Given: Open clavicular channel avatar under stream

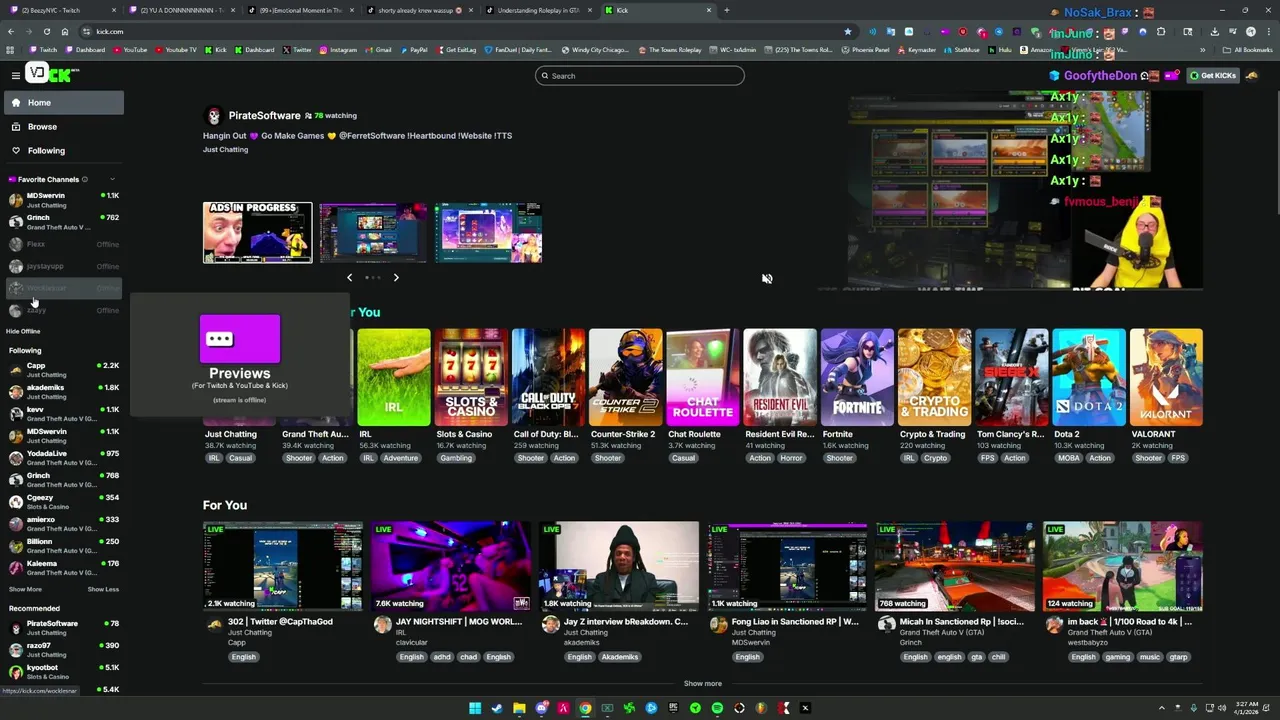Looking at the screenshot, I should (x=382, y=624).
